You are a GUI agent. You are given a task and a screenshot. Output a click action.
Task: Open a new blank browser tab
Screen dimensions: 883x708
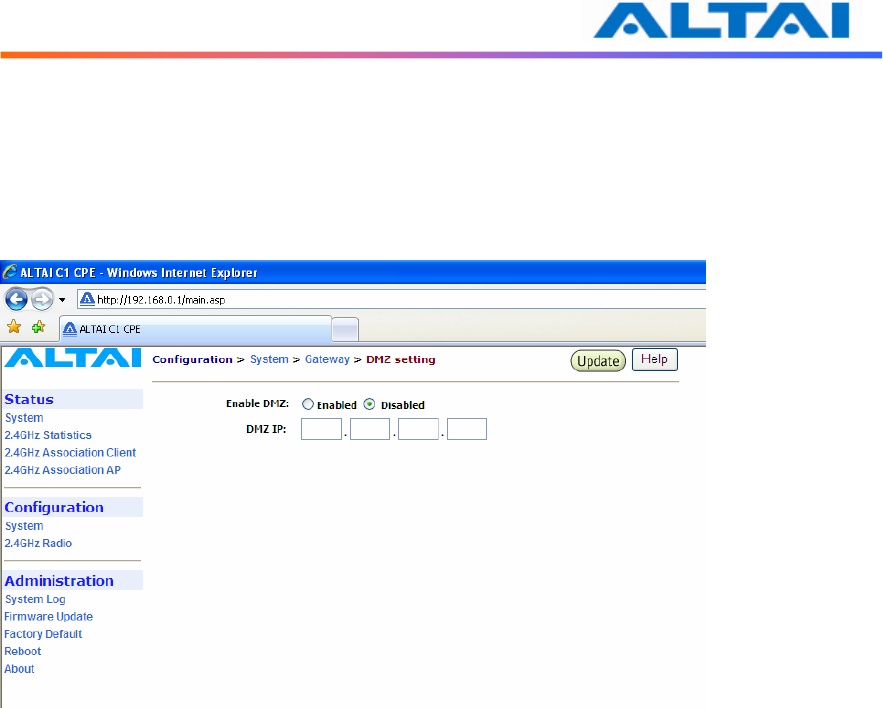[x=345, y=330]
